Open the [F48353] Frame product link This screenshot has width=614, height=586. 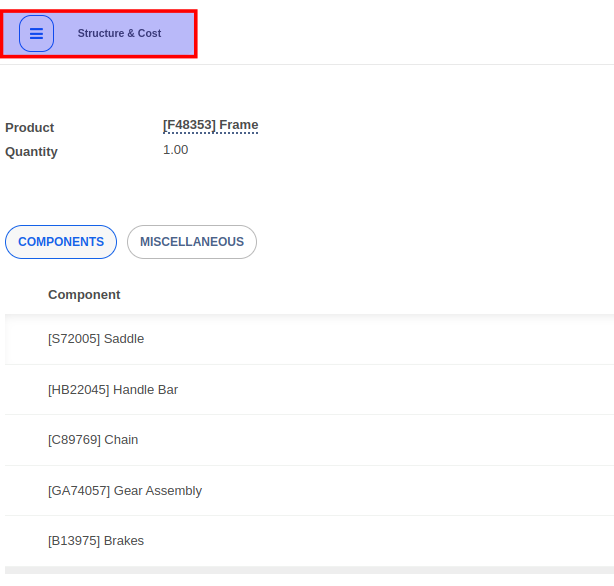(210, 125)
